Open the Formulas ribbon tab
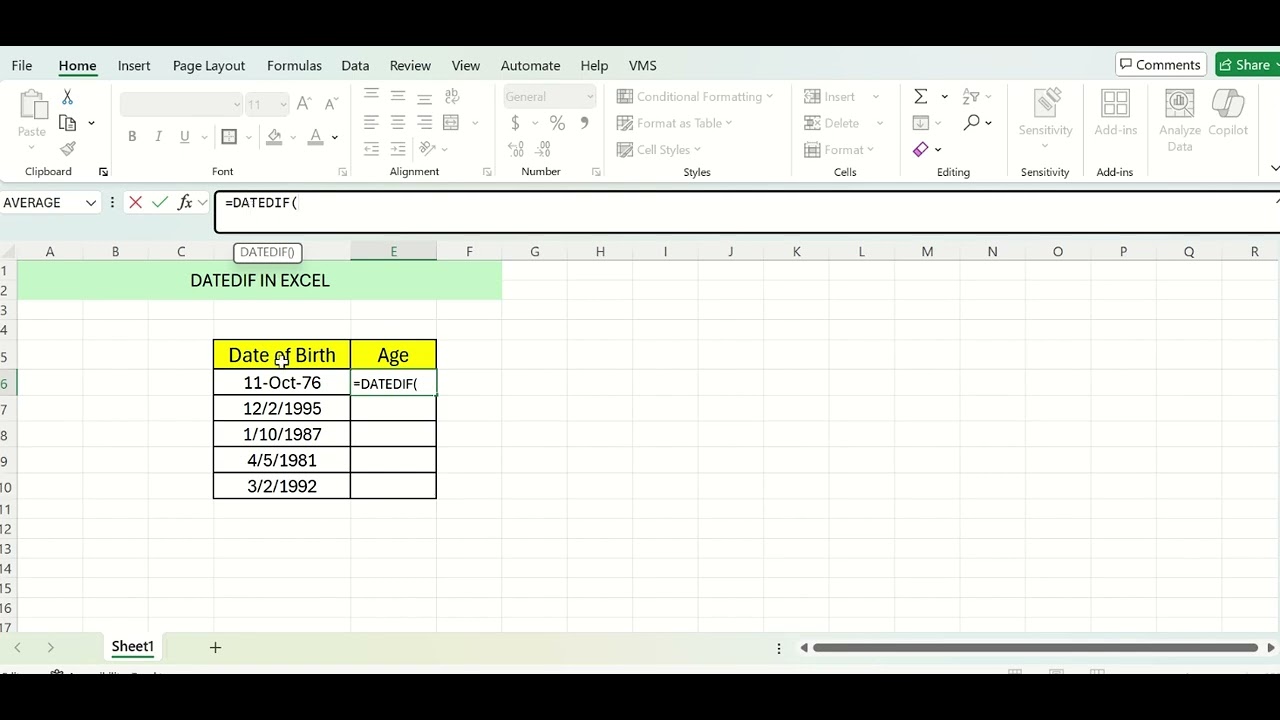The height and width of the screenshot is (720, 1280). [x=294, y=65]
